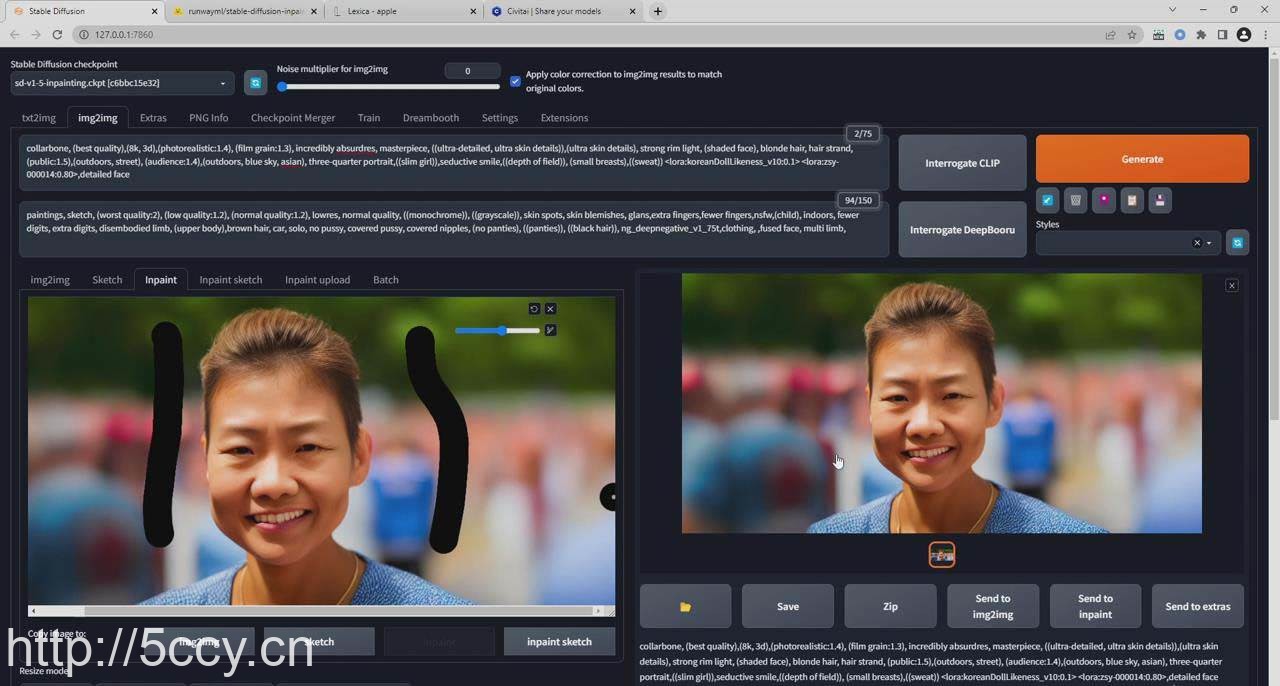Click Interrogate DeepBooru
Image resolution: width=1280 pixels, height=686 pixels.
(x=962, y=230)
